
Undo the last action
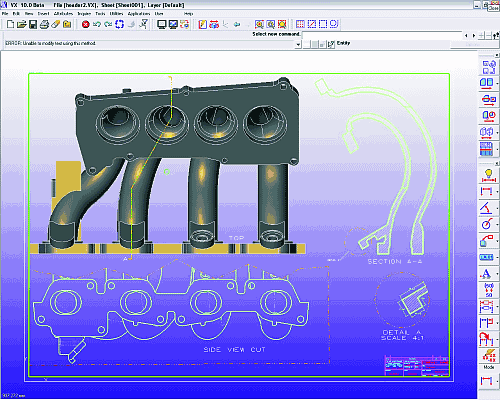tap(97, 24)
